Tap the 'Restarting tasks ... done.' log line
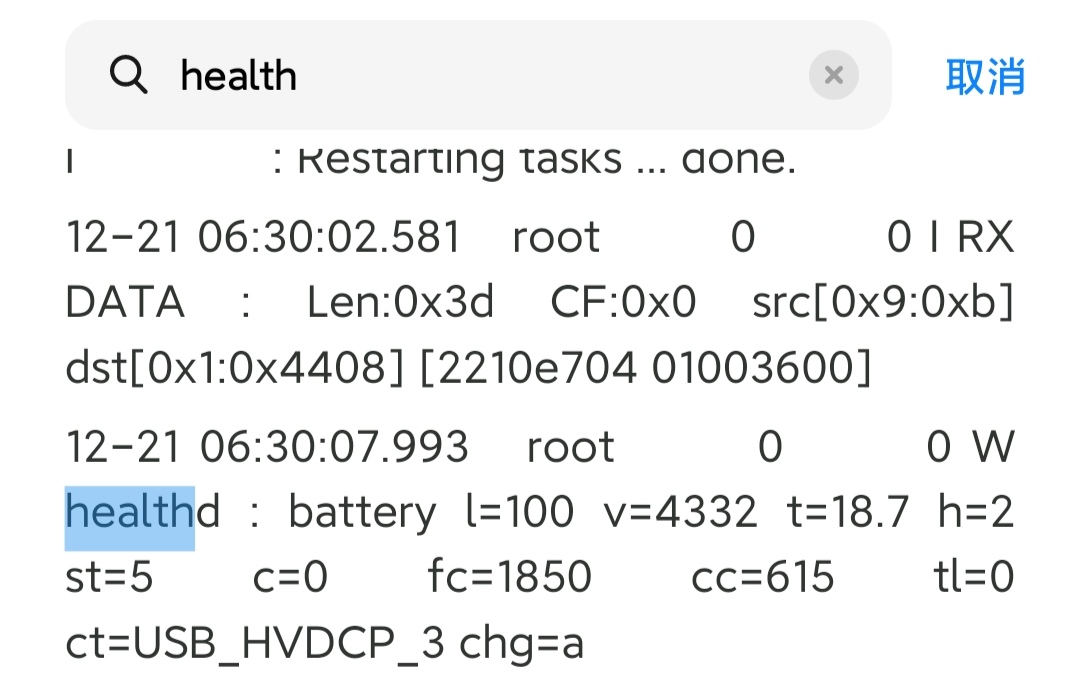Screen dimensions: 1080x684 point(546,160)
